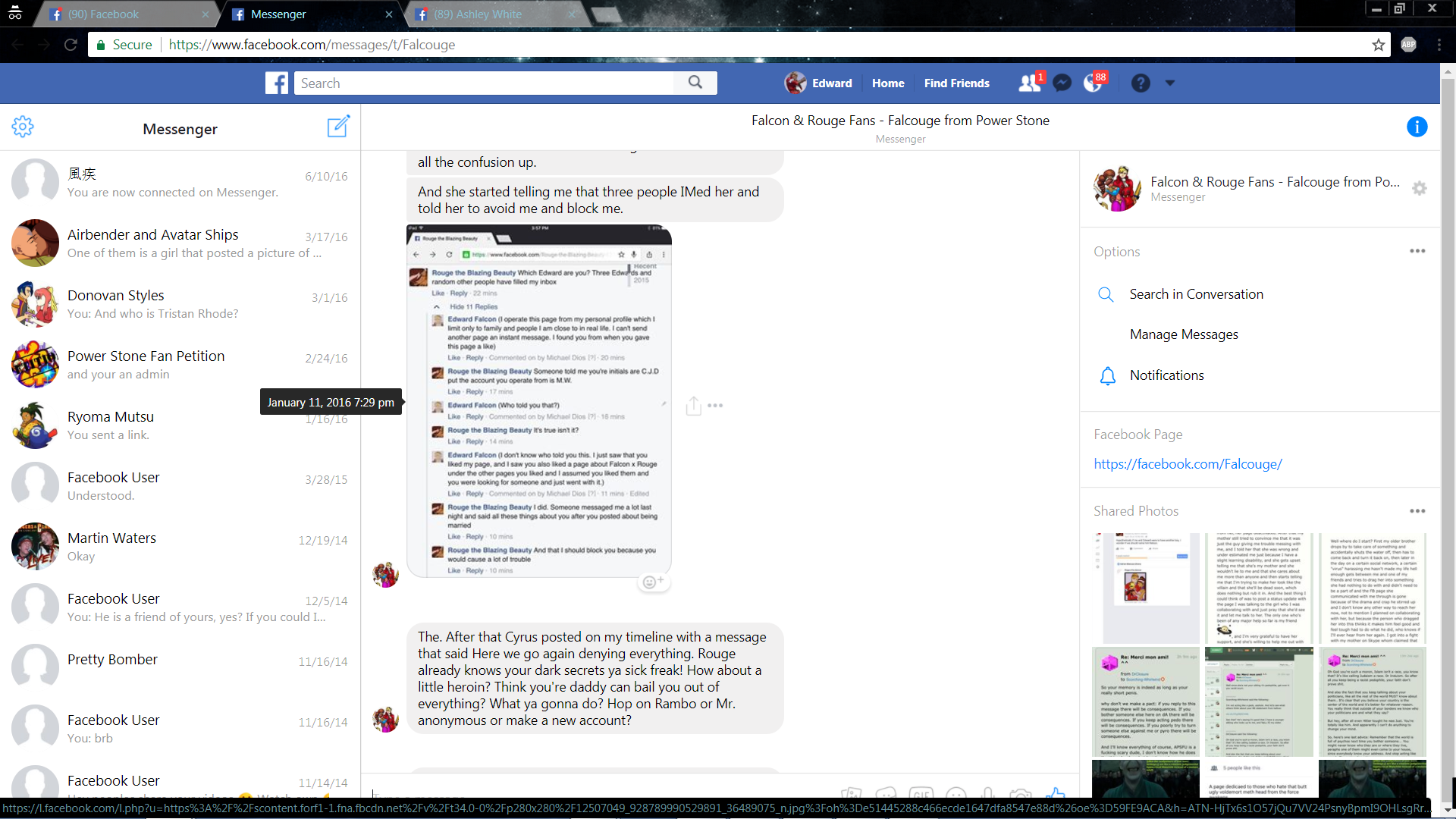Open quick help question icon

tap(1141, 83)
